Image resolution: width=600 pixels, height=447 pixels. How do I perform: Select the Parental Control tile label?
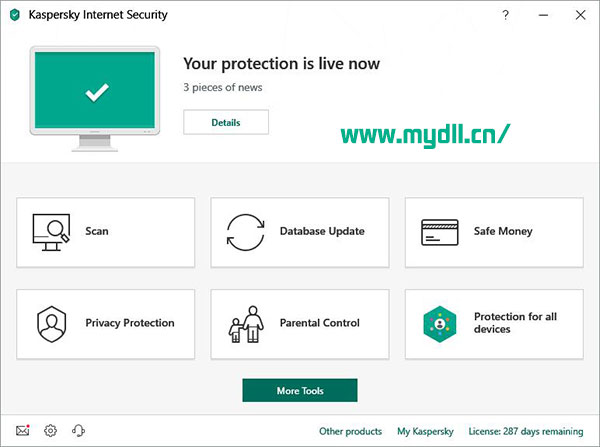click(x=320, y=323)
